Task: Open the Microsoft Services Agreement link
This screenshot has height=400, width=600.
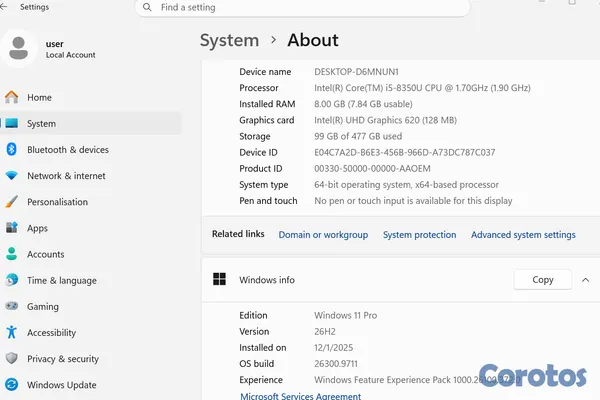Action: (x=300, y=396)
